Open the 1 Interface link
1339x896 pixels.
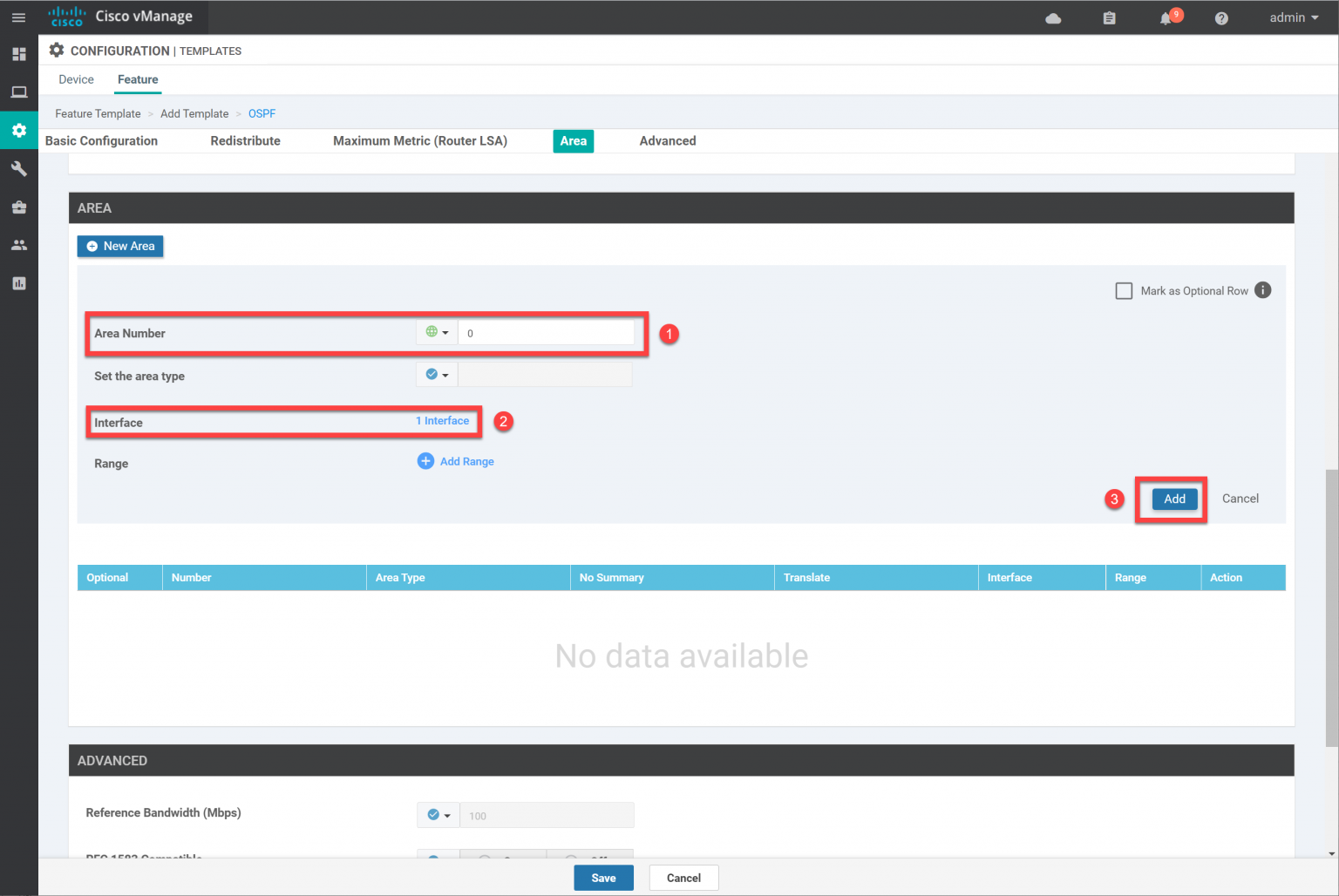(x=442, y=420)
